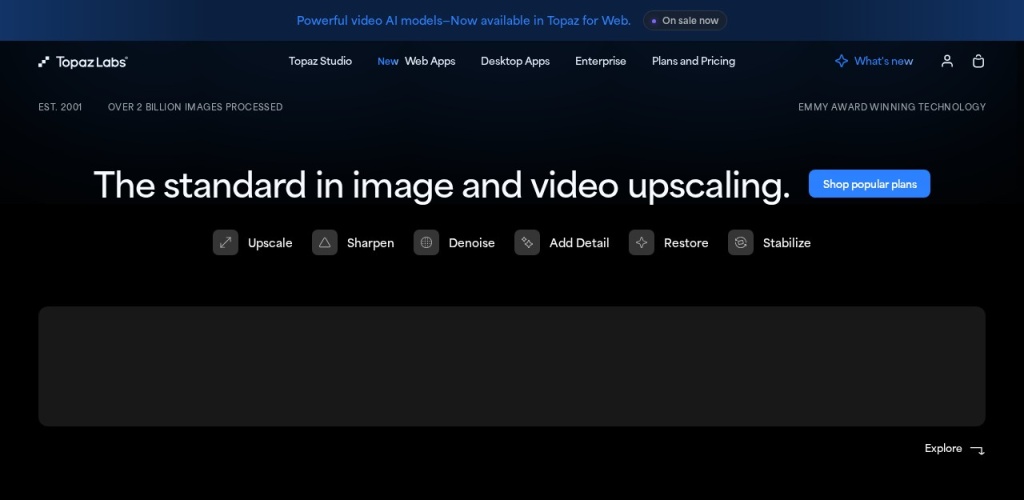Click 'EMMY AWARD WINNING TECHNOLOGY' text
Viewport: 1024px width, 500px height.
(x=892, y=107)
